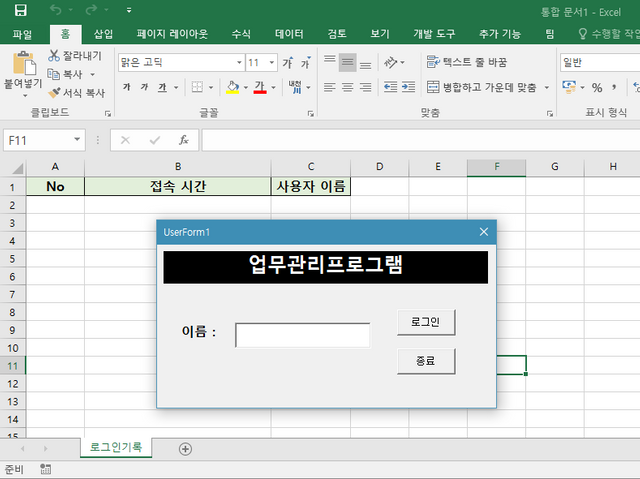This screenshot has width=640, height=479.
Task: Close the UserForm1 dialog
Action: 484,232
